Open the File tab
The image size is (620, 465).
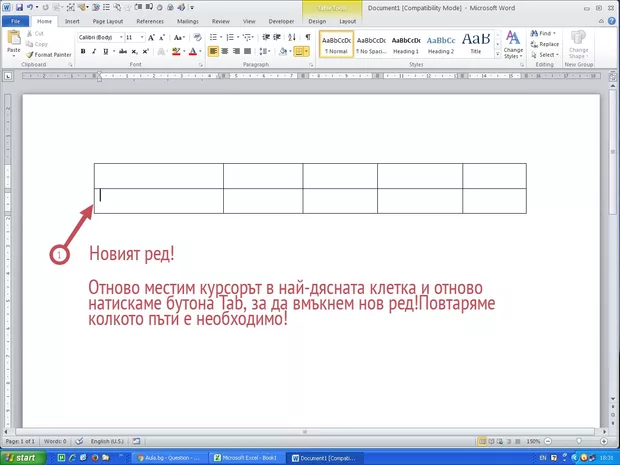15,21
